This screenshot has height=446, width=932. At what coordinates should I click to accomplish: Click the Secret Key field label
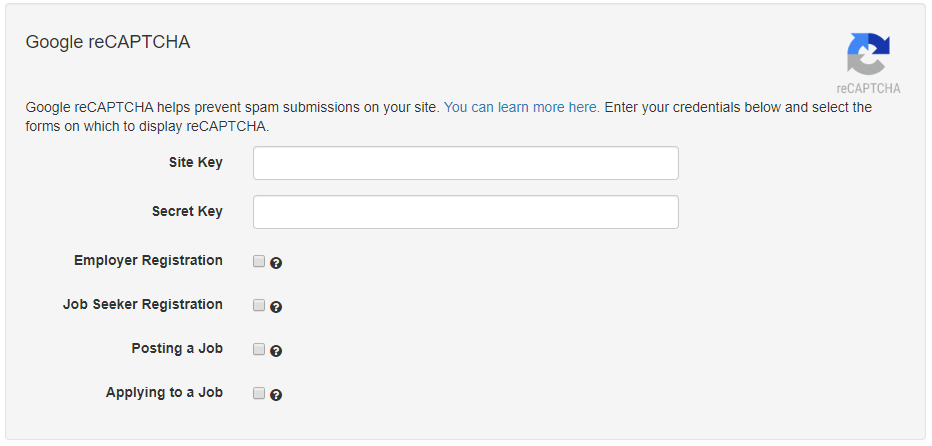[x=187, y=211]
